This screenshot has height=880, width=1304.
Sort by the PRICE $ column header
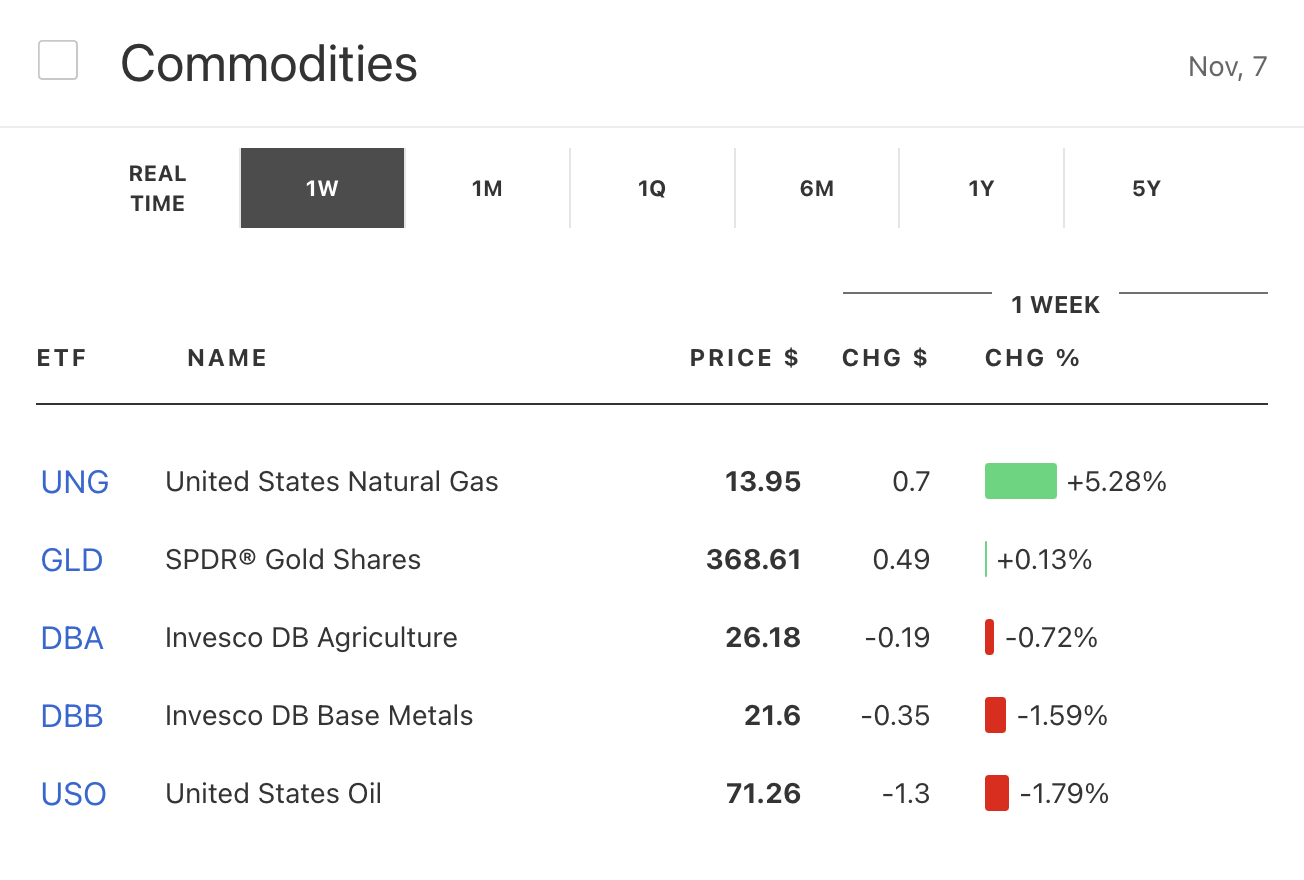[x=744, y=359]
